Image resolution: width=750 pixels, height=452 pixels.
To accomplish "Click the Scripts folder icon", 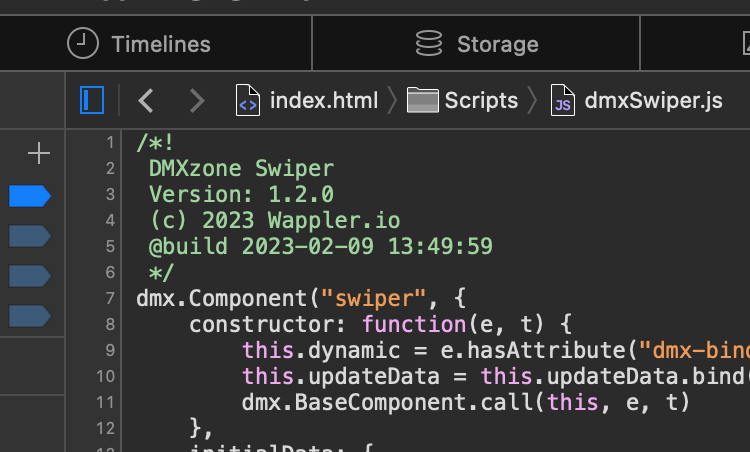I will coord(422,100).
